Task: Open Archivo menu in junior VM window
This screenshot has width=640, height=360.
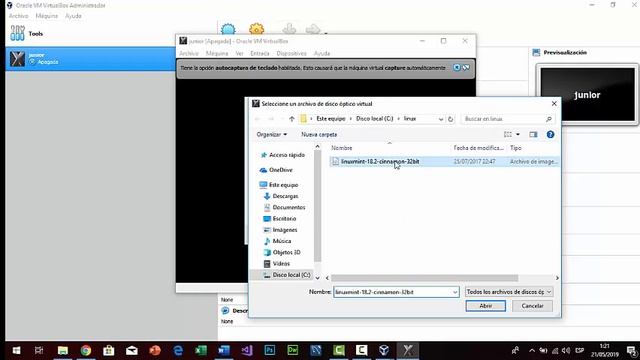Action: pos(189,53)
